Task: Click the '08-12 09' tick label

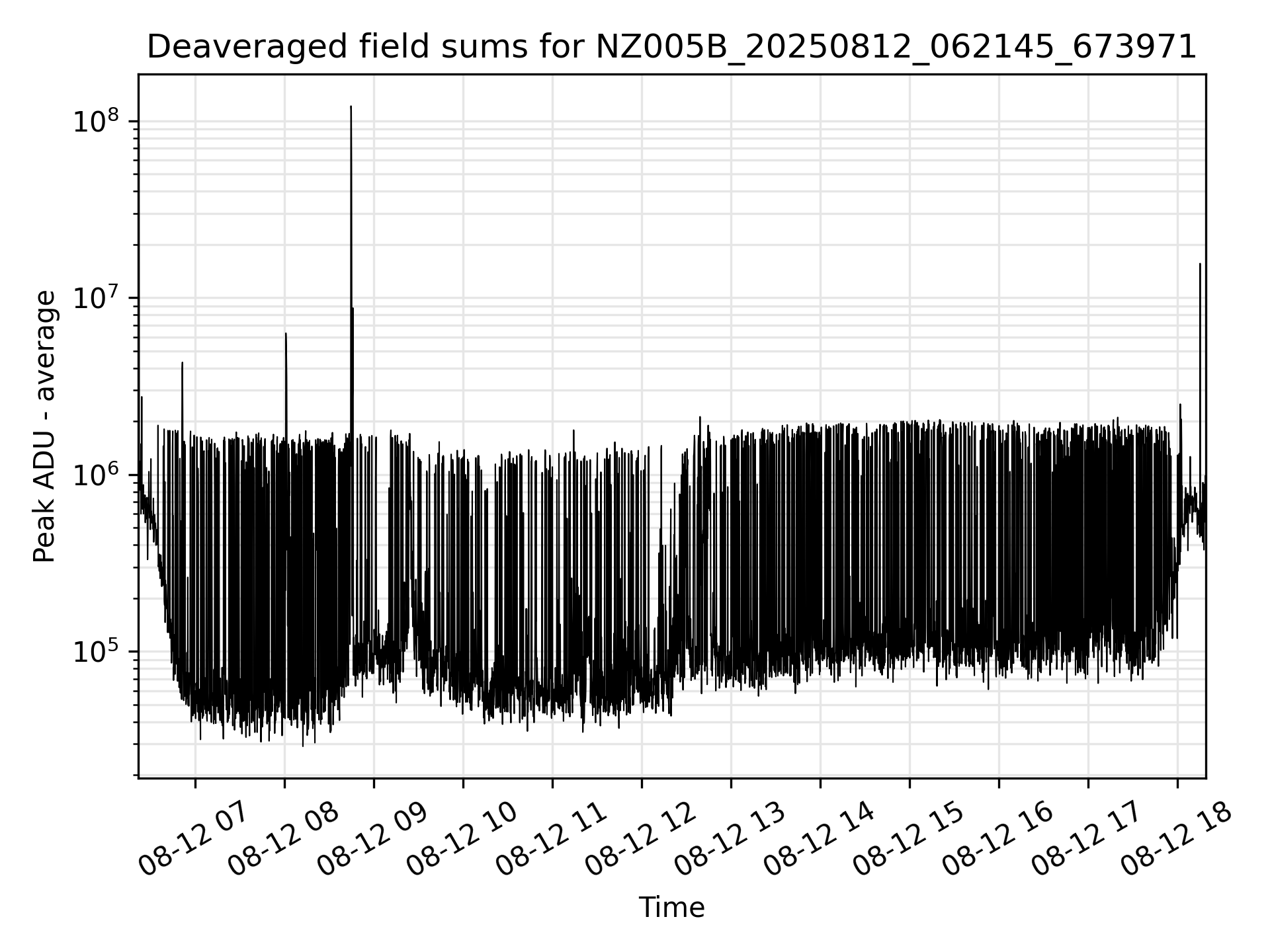Action: click(372, 838)
